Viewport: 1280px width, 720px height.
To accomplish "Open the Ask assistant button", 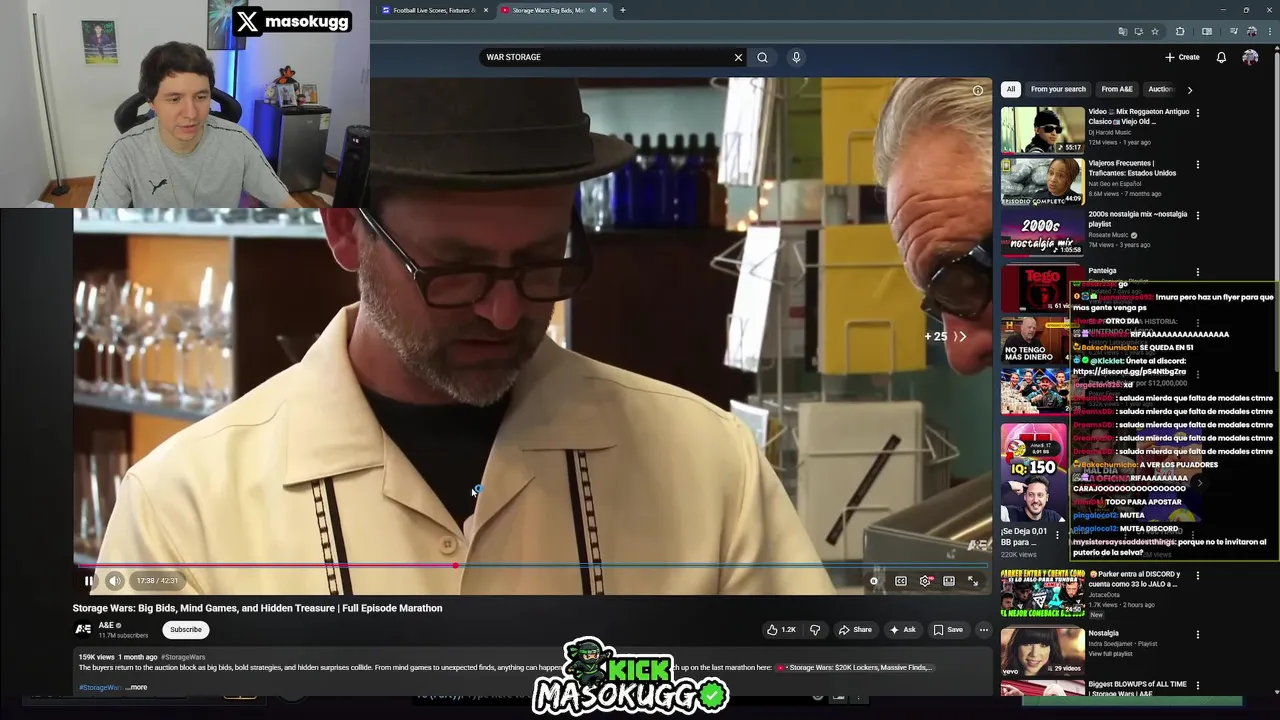I will point(903,630).
